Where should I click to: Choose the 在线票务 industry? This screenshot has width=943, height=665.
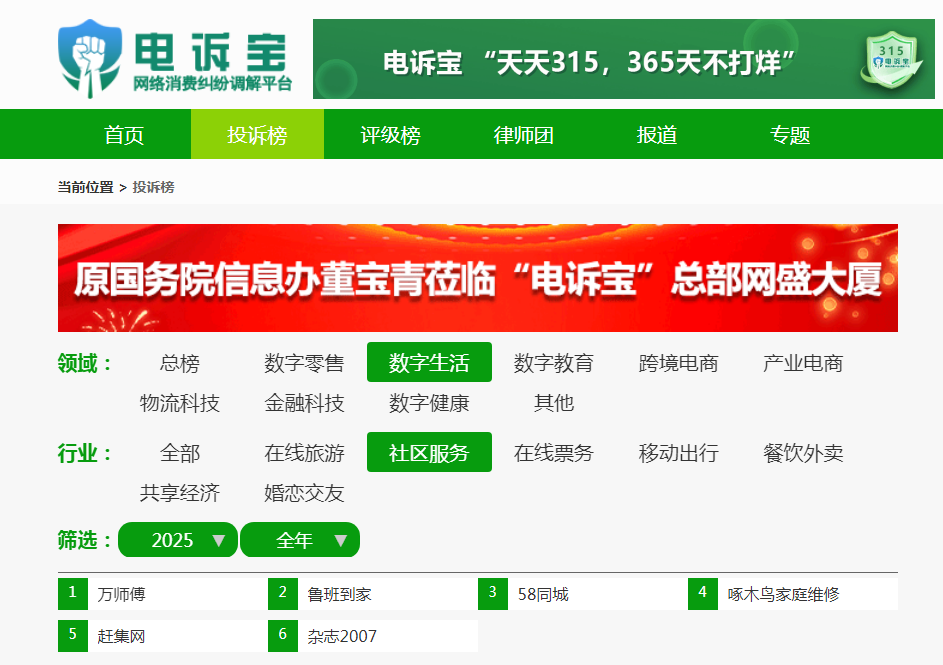[x=554, y=453]
